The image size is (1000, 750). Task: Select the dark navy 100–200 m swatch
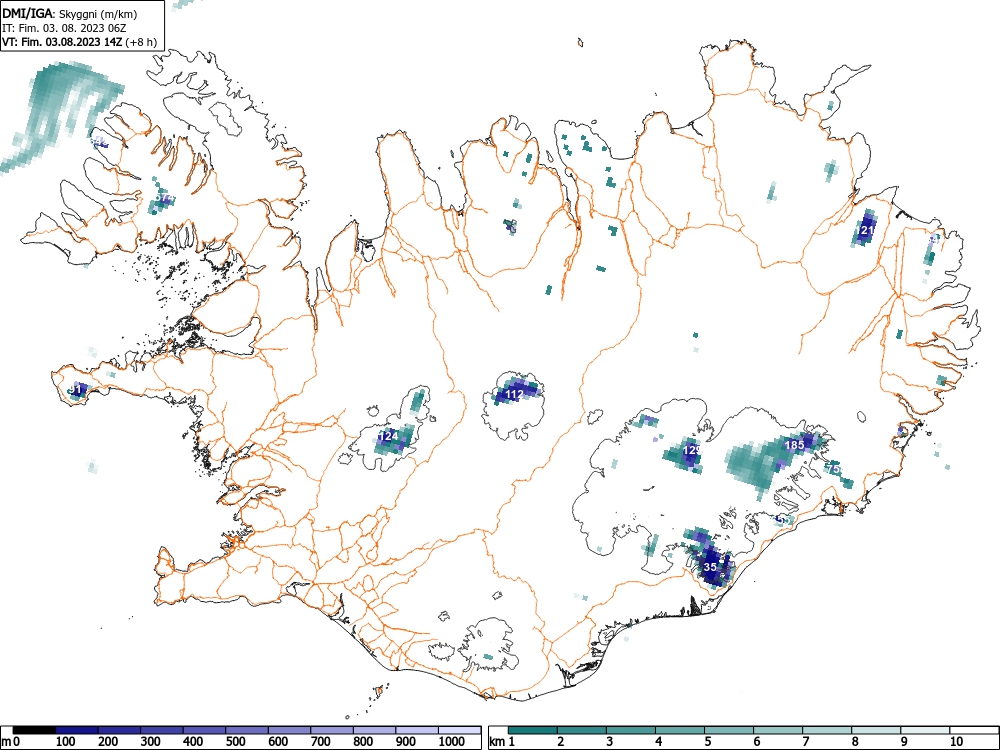tap(77, 730)
